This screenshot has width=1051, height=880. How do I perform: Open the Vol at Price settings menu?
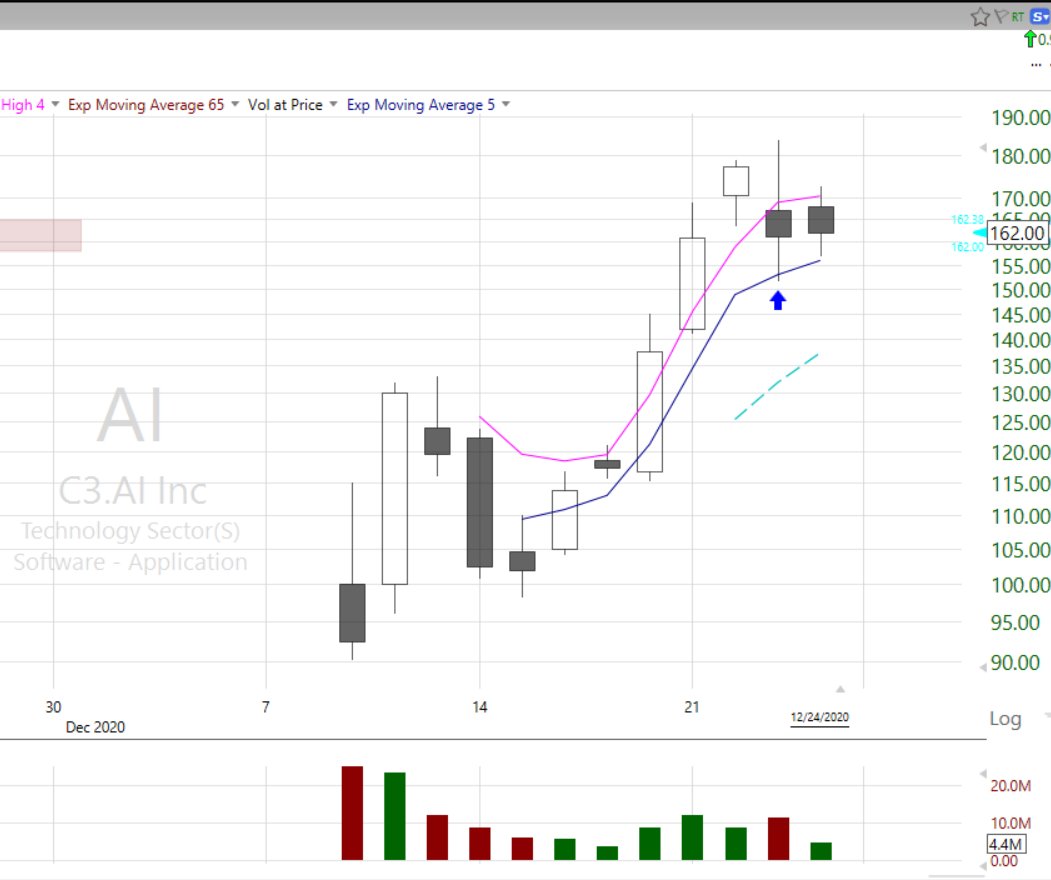pos(333,105)
